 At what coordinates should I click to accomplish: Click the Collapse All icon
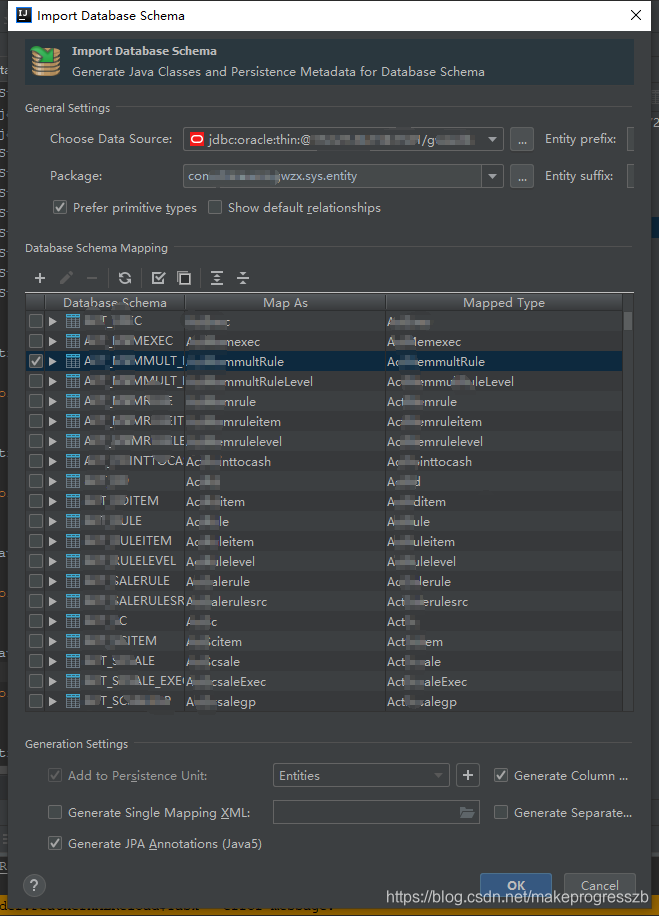tap(243, 278)
